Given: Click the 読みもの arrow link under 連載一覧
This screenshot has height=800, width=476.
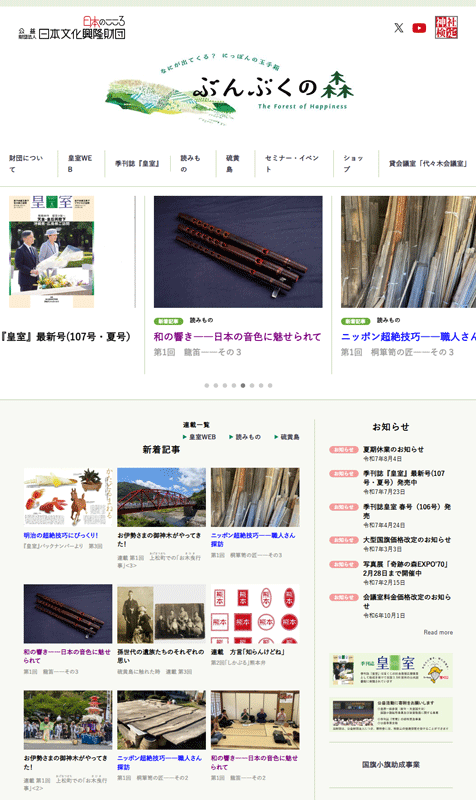Looking at the screenshot, I should [x=245, y=437].
